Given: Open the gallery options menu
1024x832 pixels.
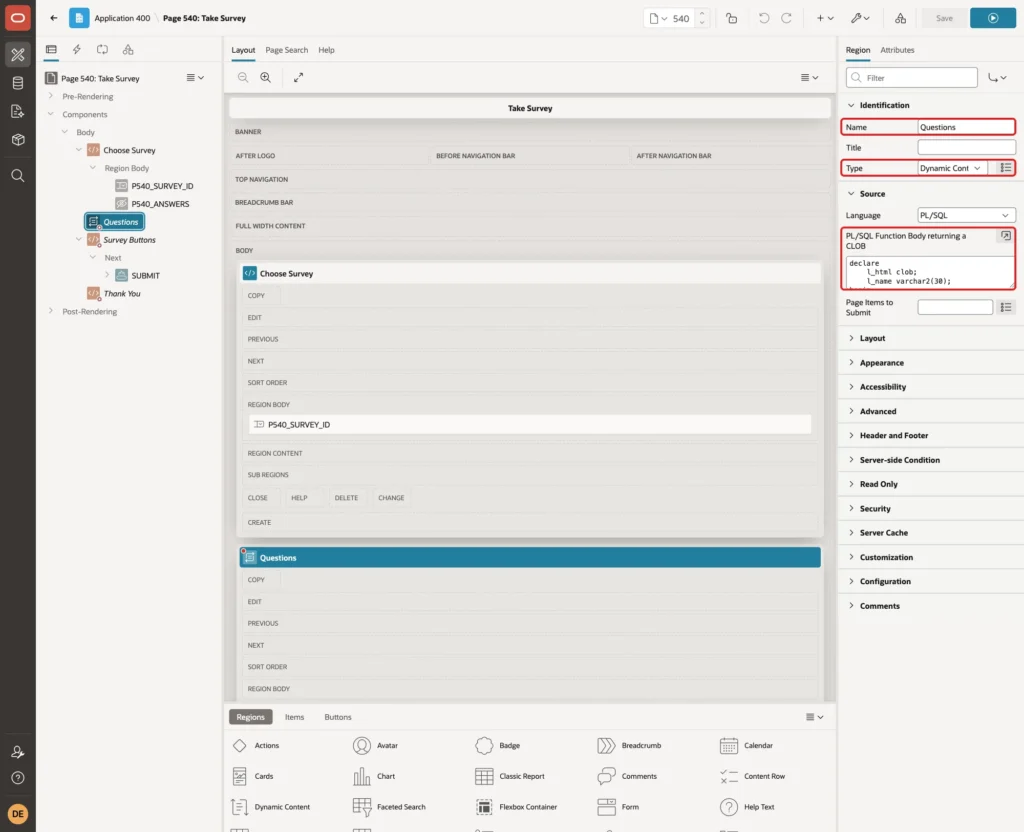Looking at the screenshot, I should pos(814,717).
